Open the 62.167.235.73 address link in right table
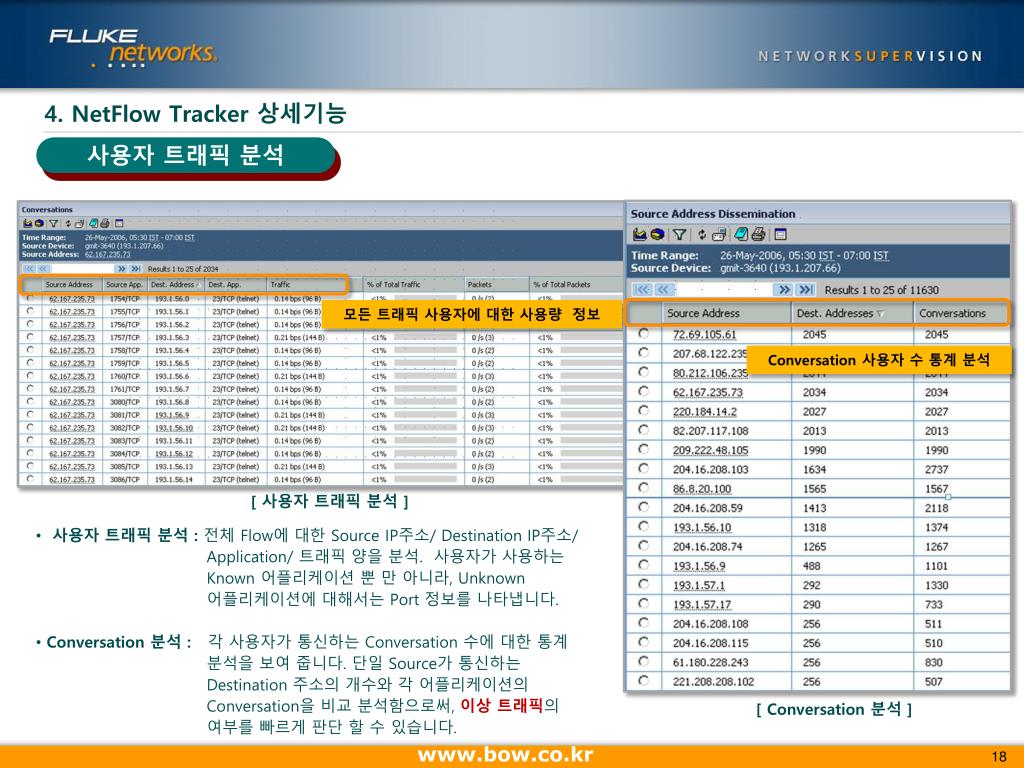The width and height of the screenshot is (1024, 768). pyautogui.click(x=707, y=392)
